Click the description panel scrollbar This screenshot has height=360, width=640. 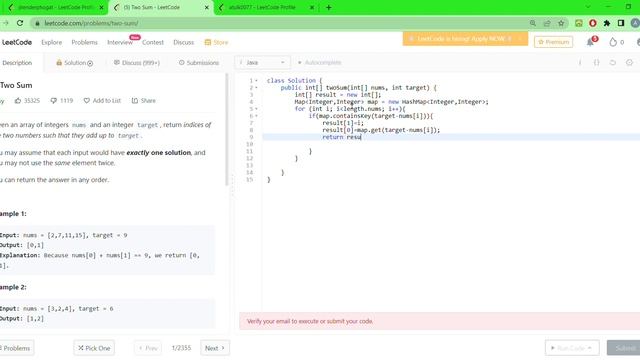pos(227,130)
